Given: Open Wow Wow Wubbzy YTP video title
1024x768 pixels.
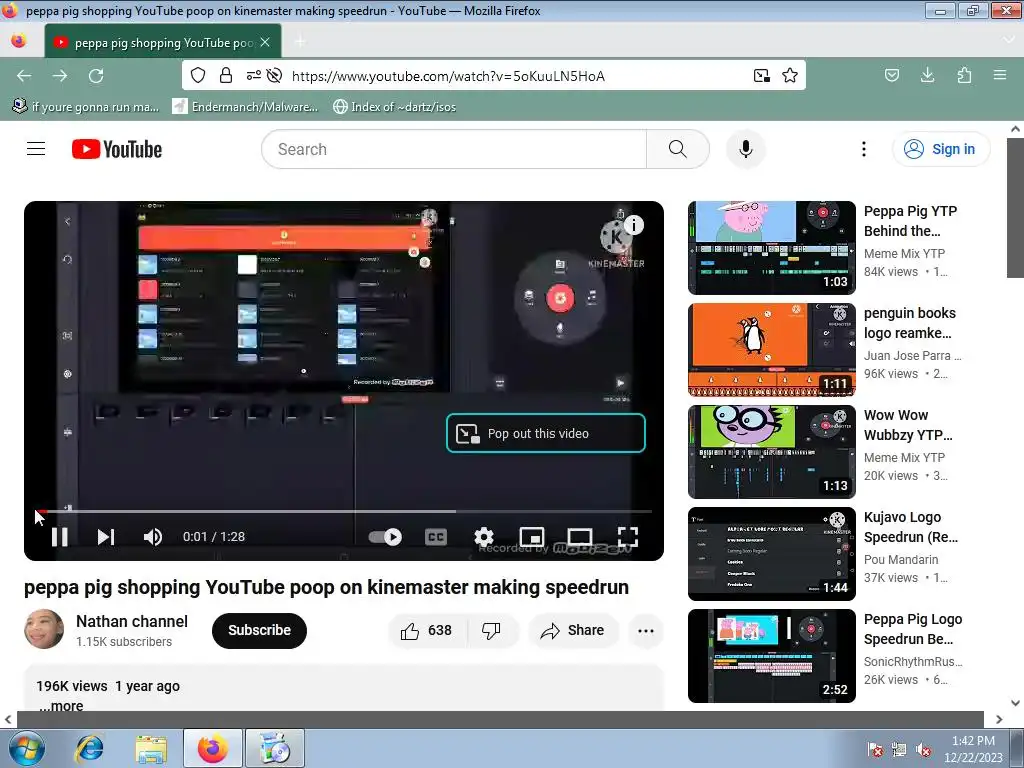Looking at the screenshot, I should 908,425.
